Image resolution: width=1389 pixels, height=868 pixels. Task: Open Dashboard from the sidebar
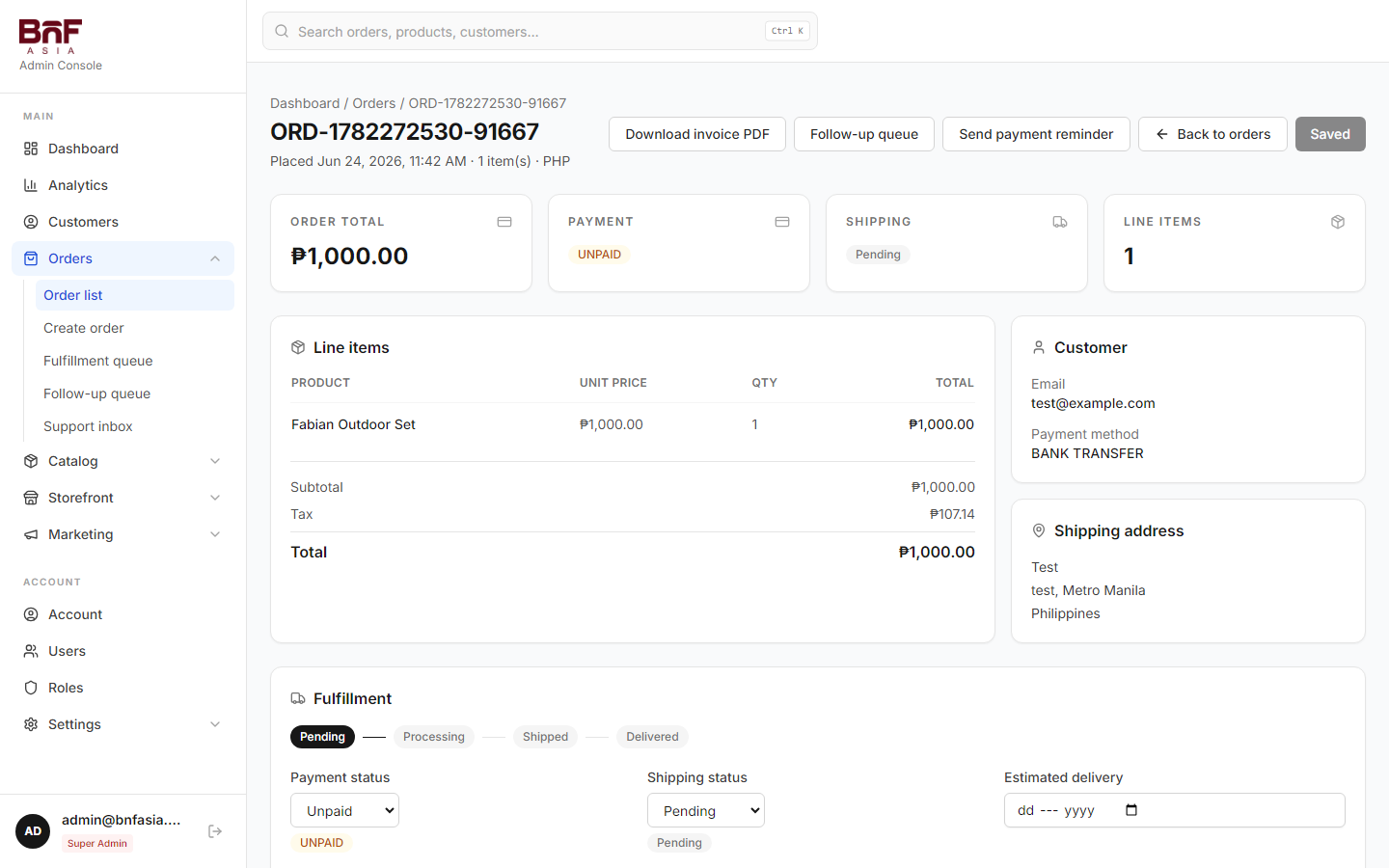pos(123,149)
